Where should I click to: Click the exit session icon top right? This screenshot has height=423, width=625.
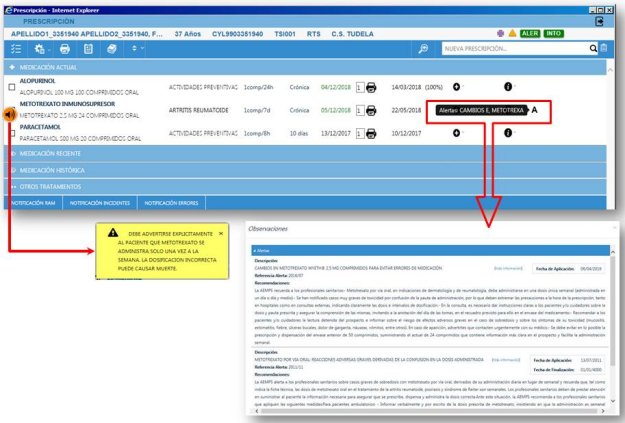tap(599, 20)
